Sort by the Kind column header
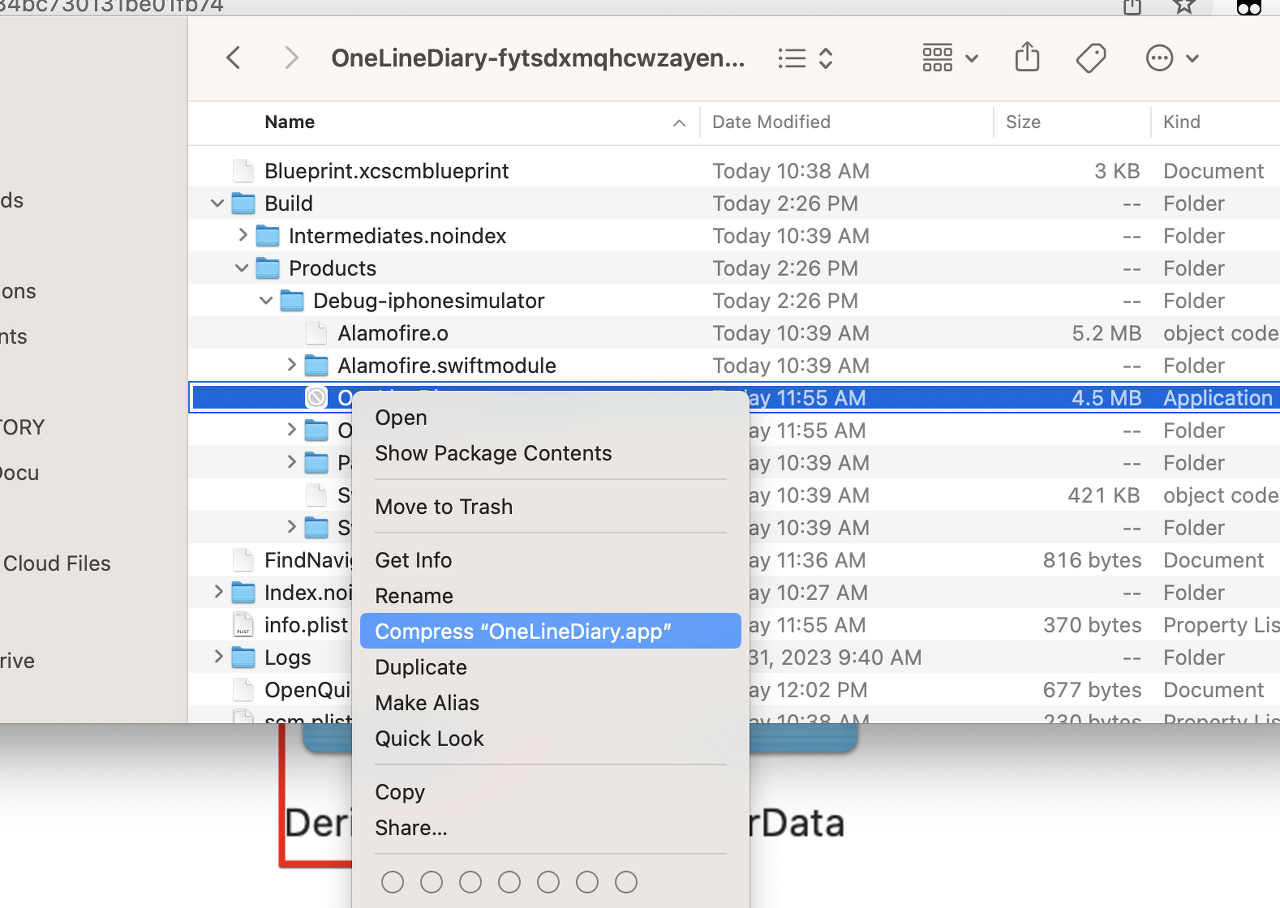Image resolution: width=1280 pixels, height=908 pixels. click(1182, 122)
